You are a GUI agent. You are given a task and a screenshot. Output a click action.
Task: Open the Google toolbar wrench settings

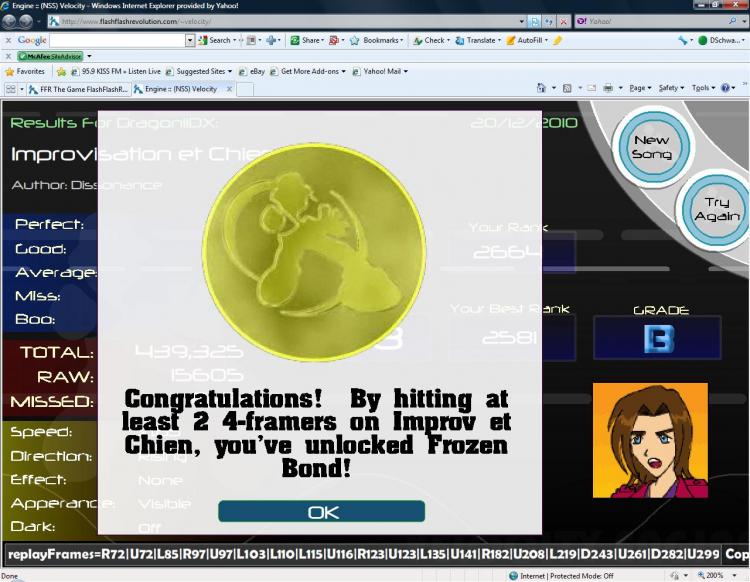point(683,41)
